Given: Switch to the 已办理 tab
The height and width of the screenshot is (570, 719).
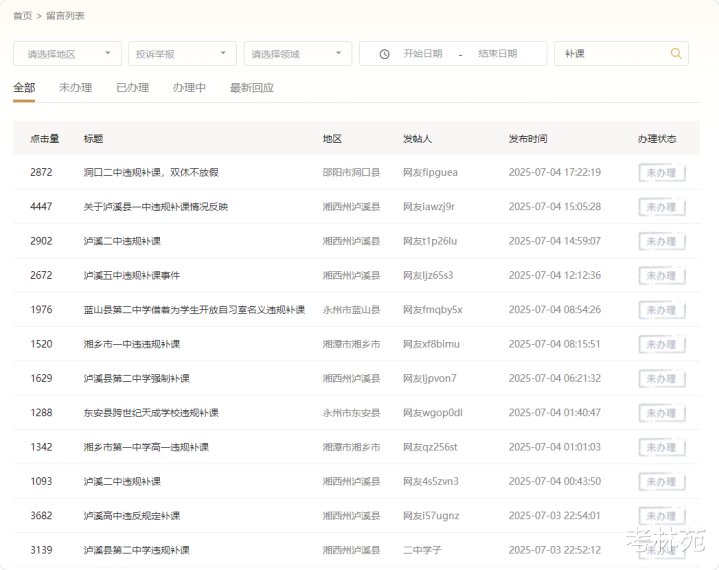Looking at the screenshot, I should coord(133,88).
